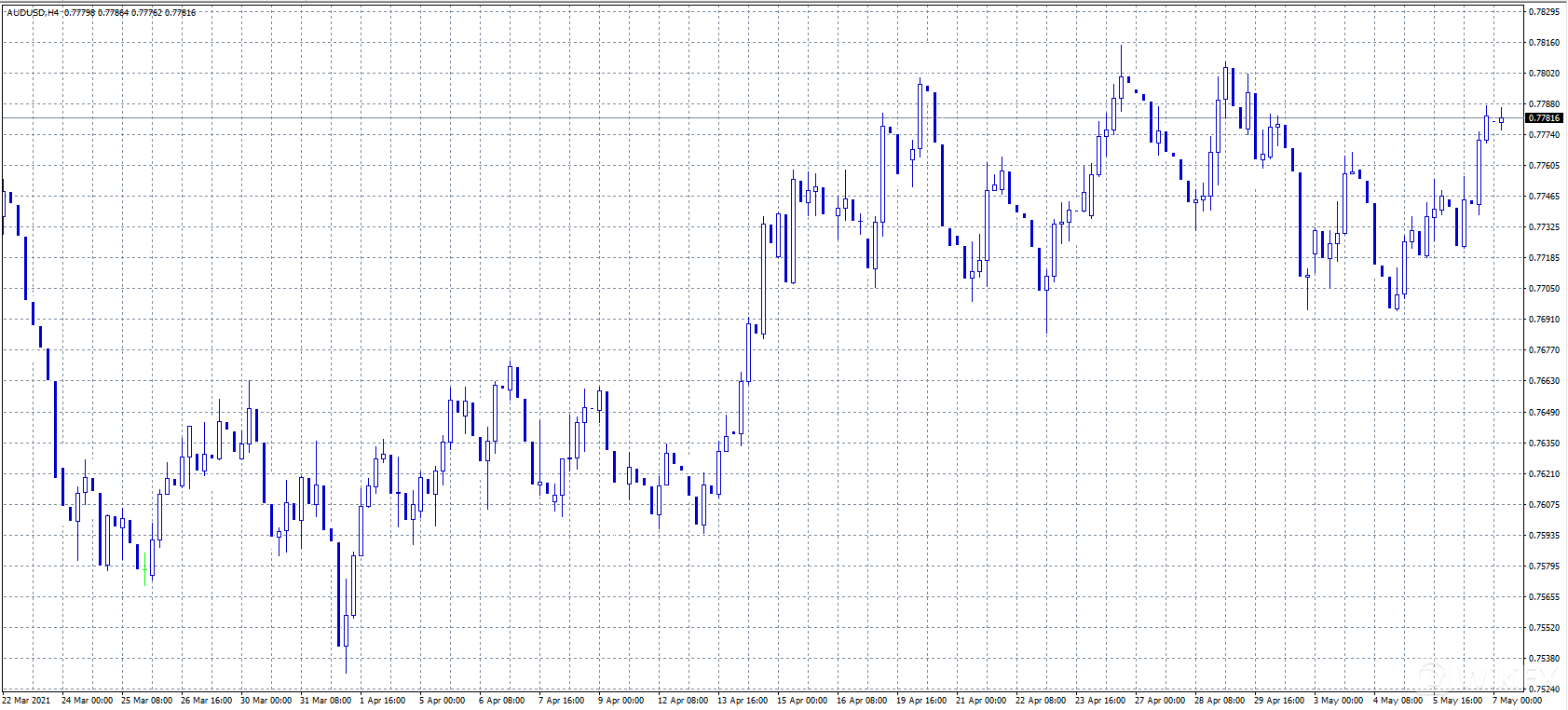Select the 0.76910 price scale label
This screenshot has height=710, width=1568.
point(1544,320)
